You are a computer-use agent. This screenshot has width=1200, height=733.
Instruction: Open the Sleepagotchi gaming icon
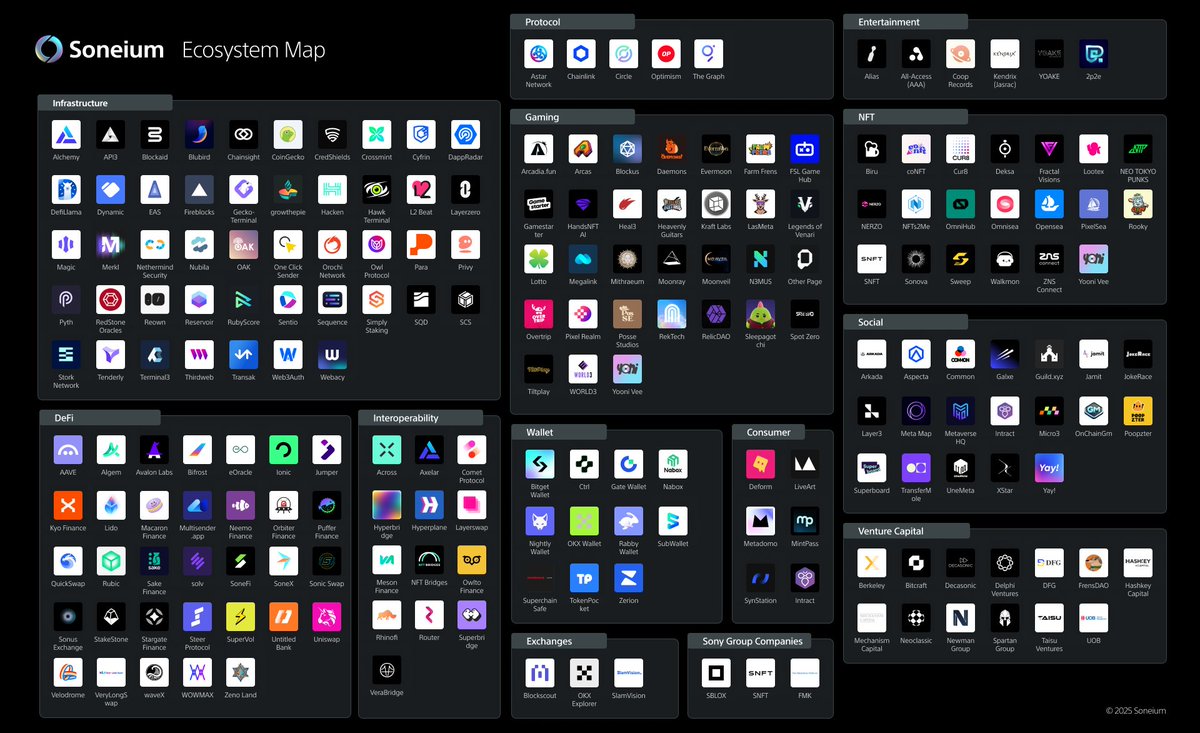pyautogui.click(x=760, y=314)
